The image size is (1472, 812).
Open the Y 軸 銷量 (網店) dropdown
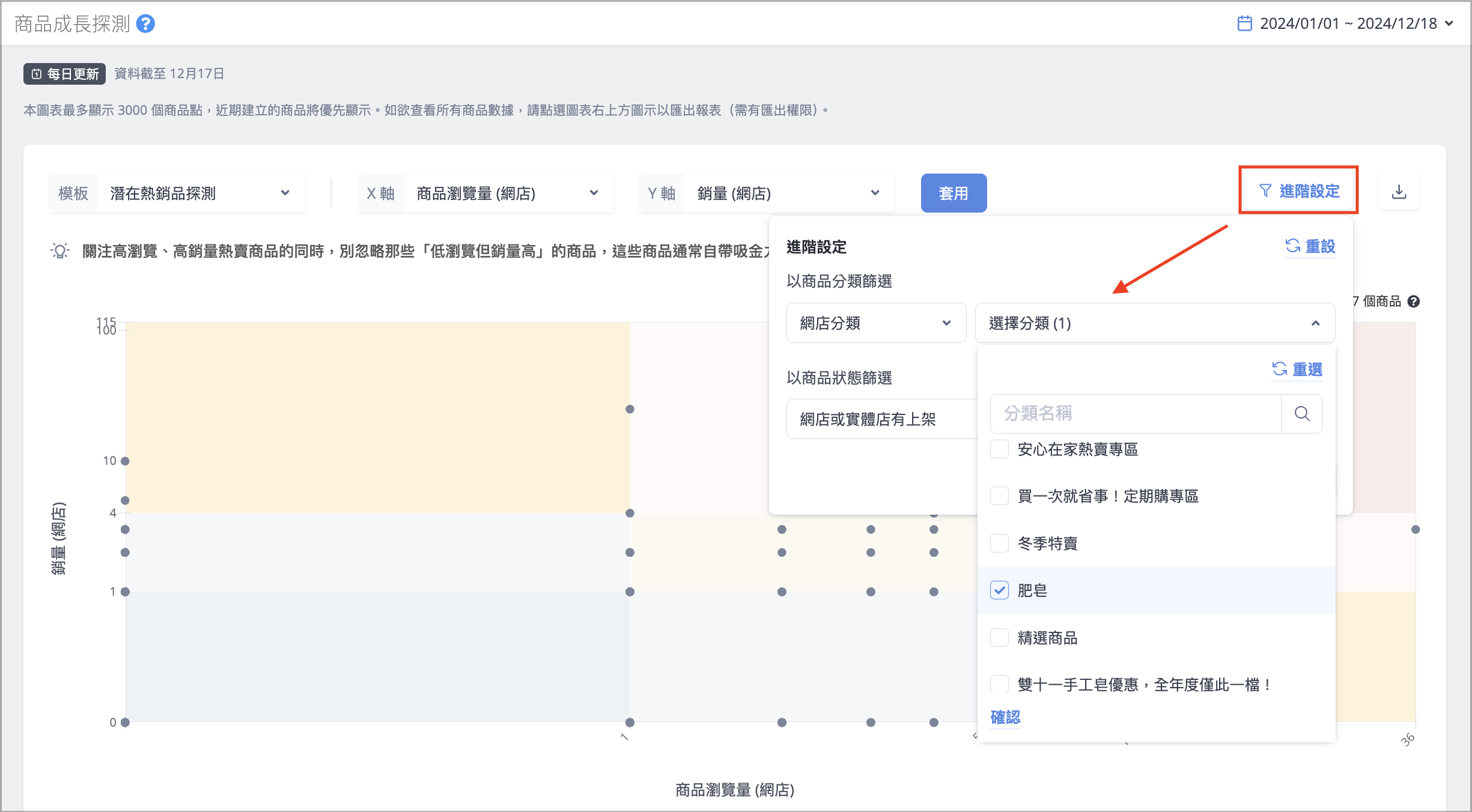click(x=767, y=193)
